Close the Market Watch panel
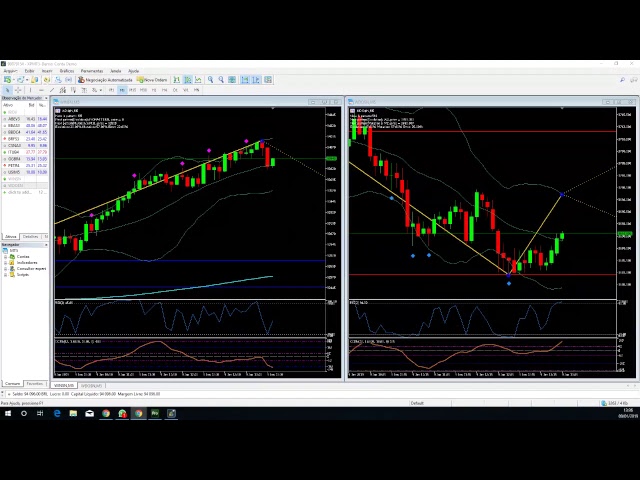Image resolution: width=640 pixels, height=480 pixels. tap(46, 98)
